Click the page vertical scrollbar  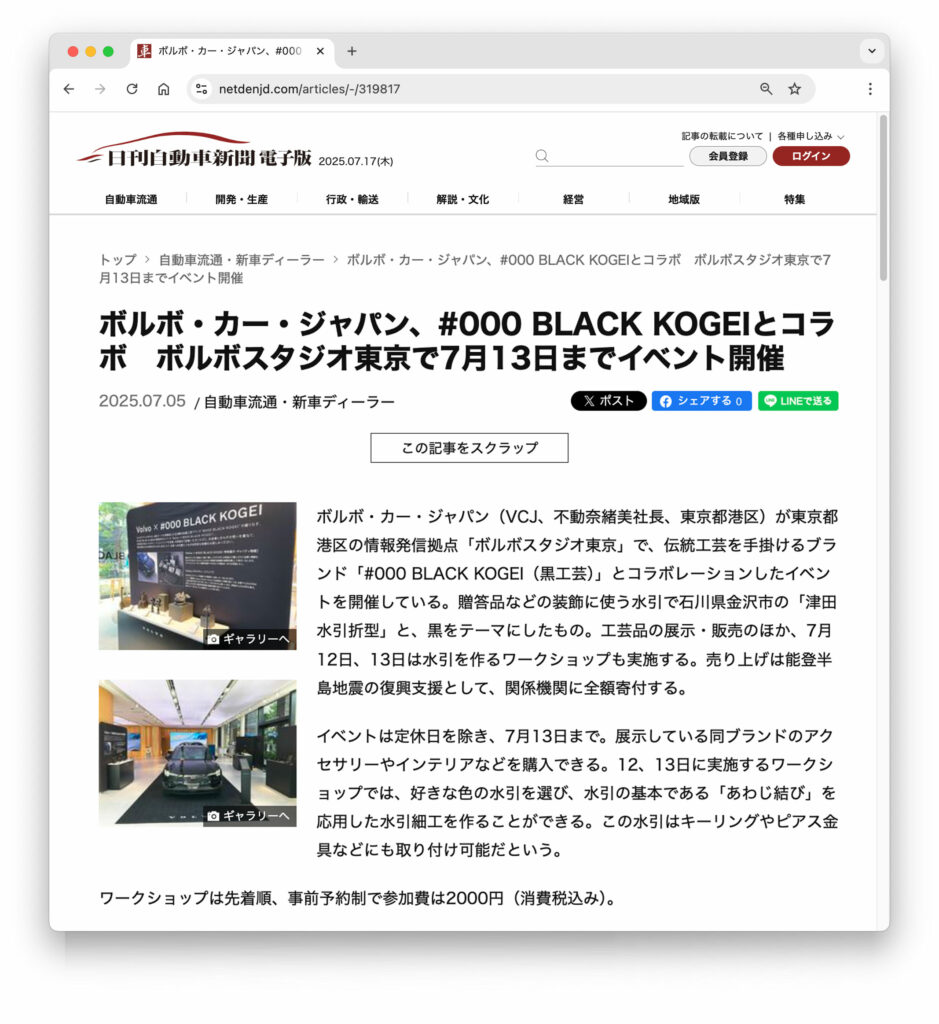(x=883, y=198)
